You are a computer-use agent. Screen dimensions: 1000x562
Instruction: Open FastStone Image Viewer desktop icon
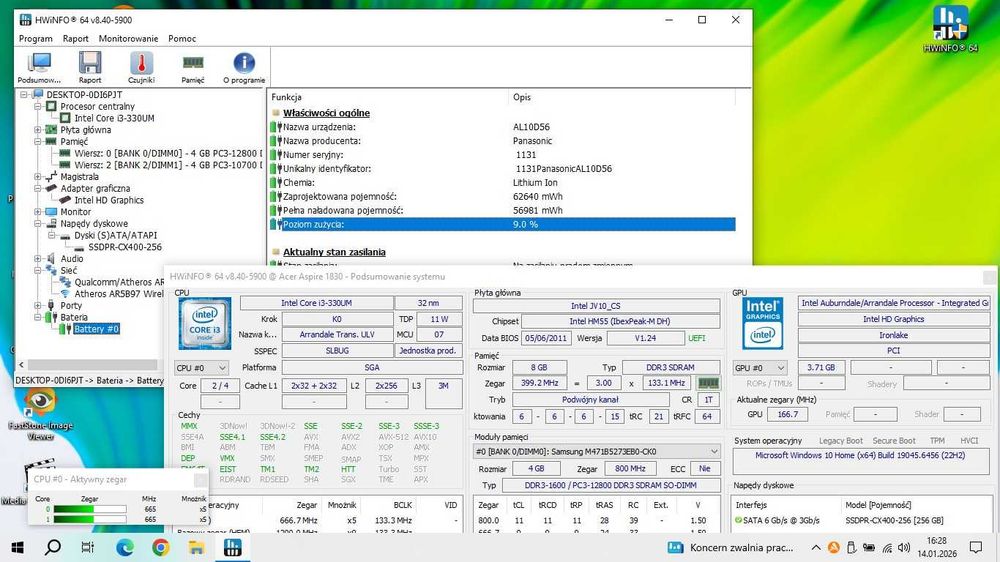click(41, 415)
